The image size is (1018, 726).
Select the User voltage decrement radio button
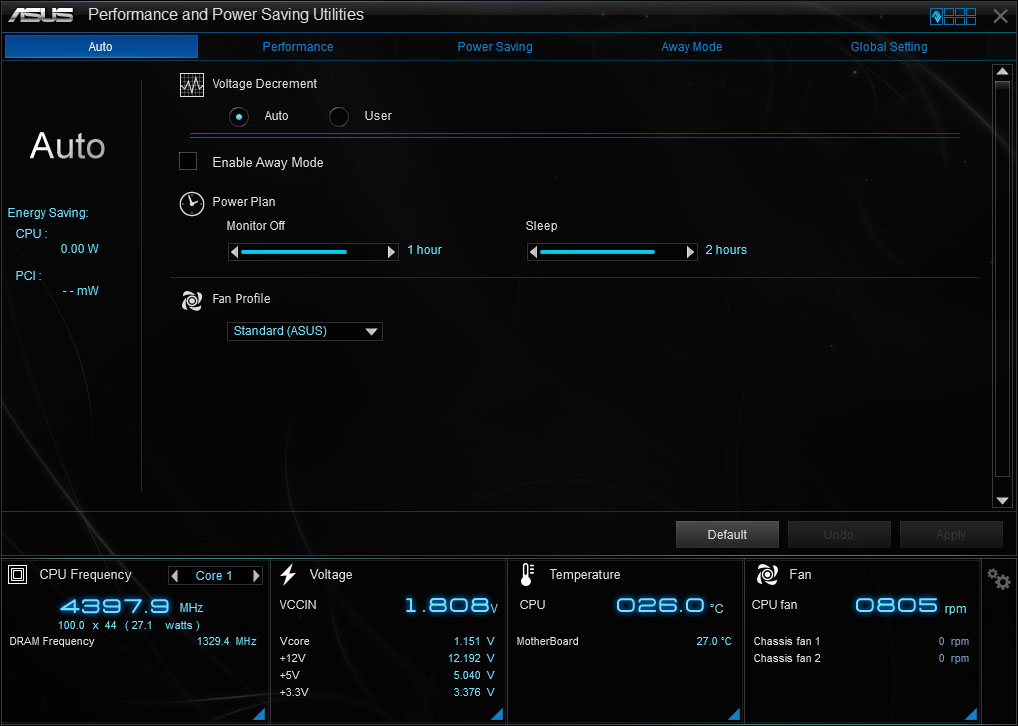(x=339, y=117)
